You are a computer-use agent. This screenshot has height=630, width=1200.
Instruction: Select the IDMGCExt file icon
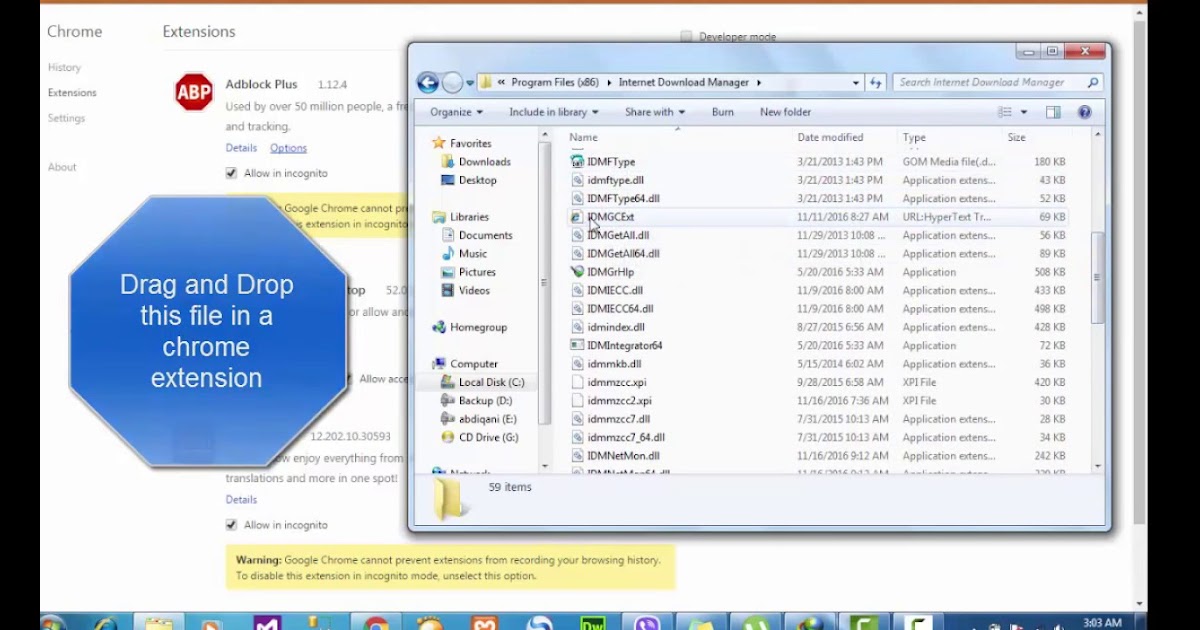[x=577, y=217]
